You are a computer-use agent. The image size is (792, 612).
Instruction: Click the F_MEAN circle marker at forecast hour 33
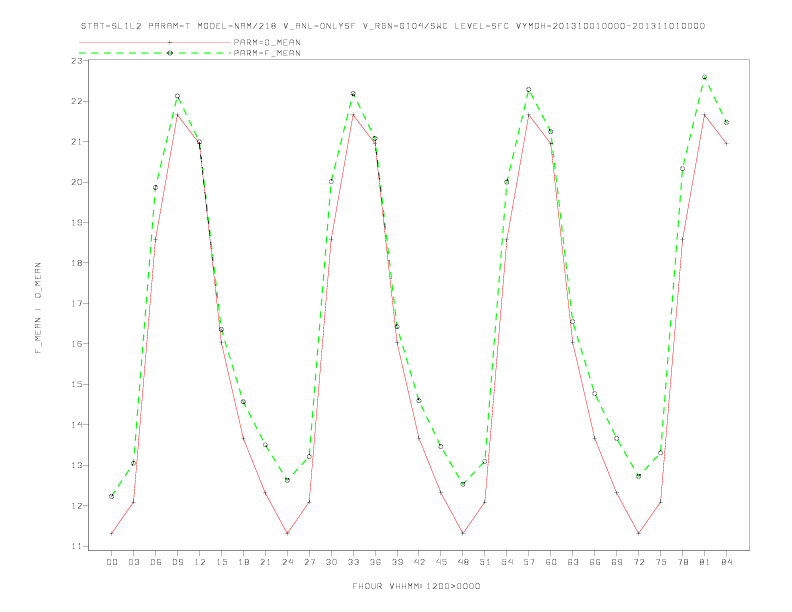click(x=353, y=93)
